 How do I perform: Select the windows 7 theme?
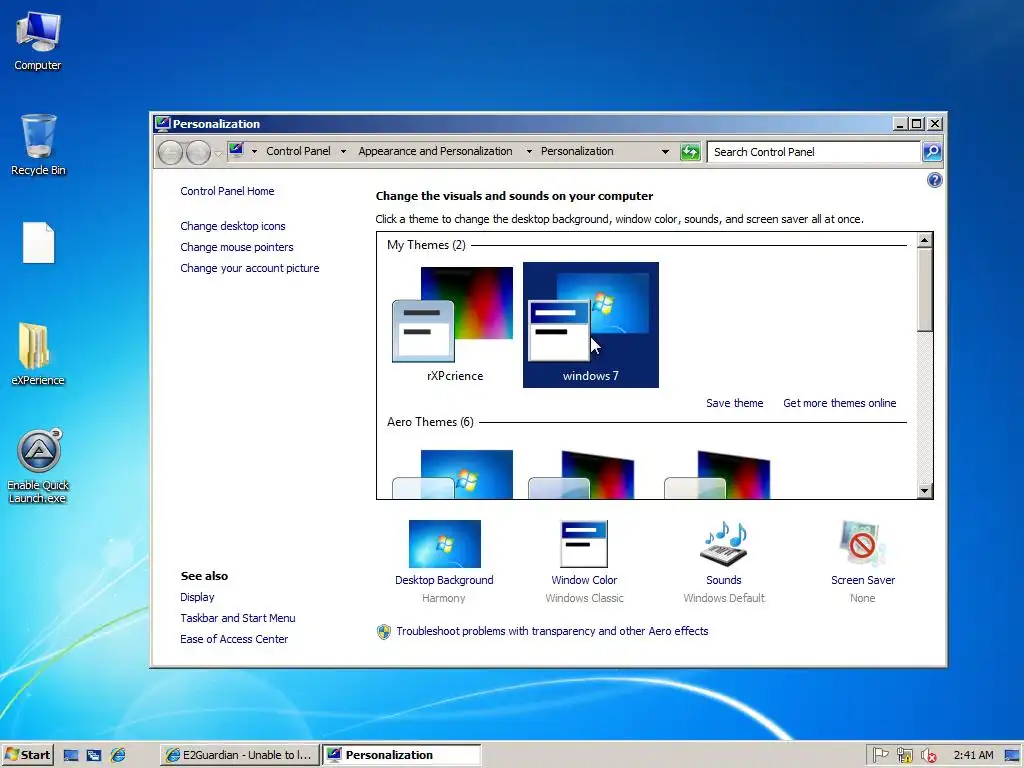click(590, 325)
